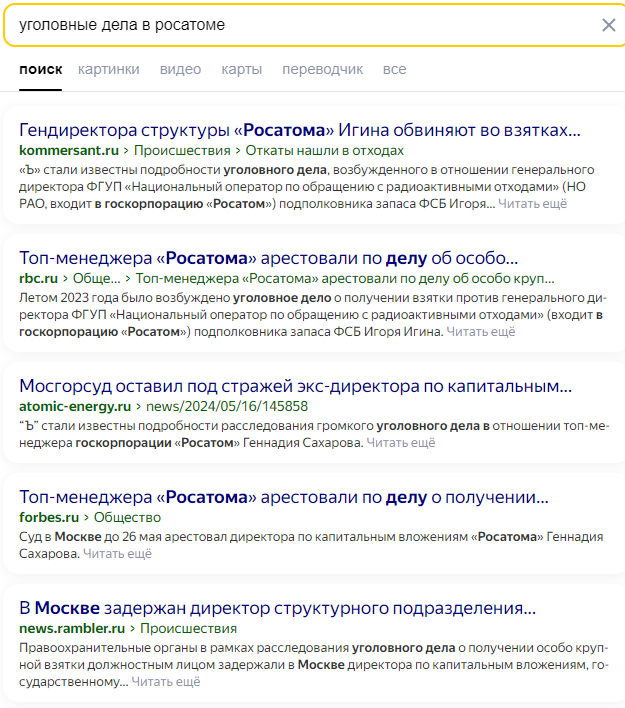Click Читать ещё in atomic-energy snippet
The height and width of the screenshot is (708, 625).
click(x=401, y=443)
